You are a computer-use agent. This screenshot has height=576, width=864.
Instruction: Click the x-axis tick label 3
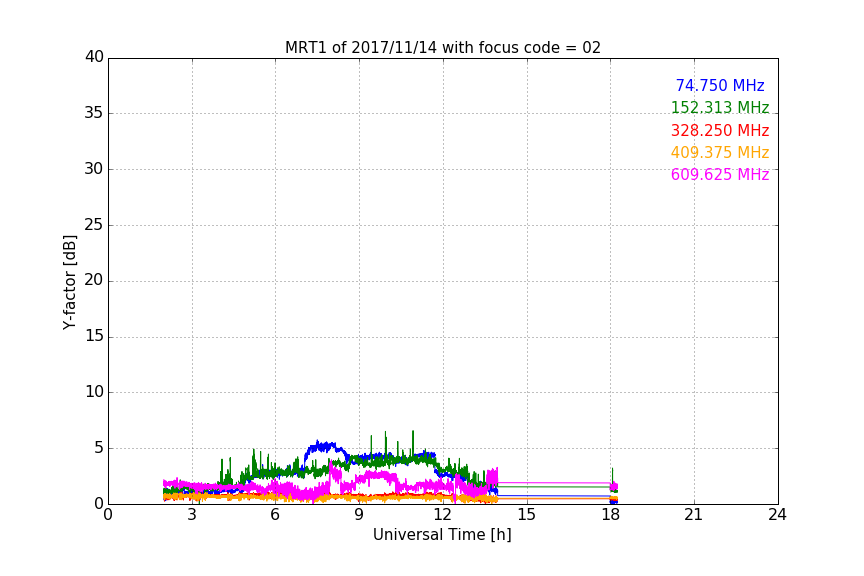(x=192, y=515)
